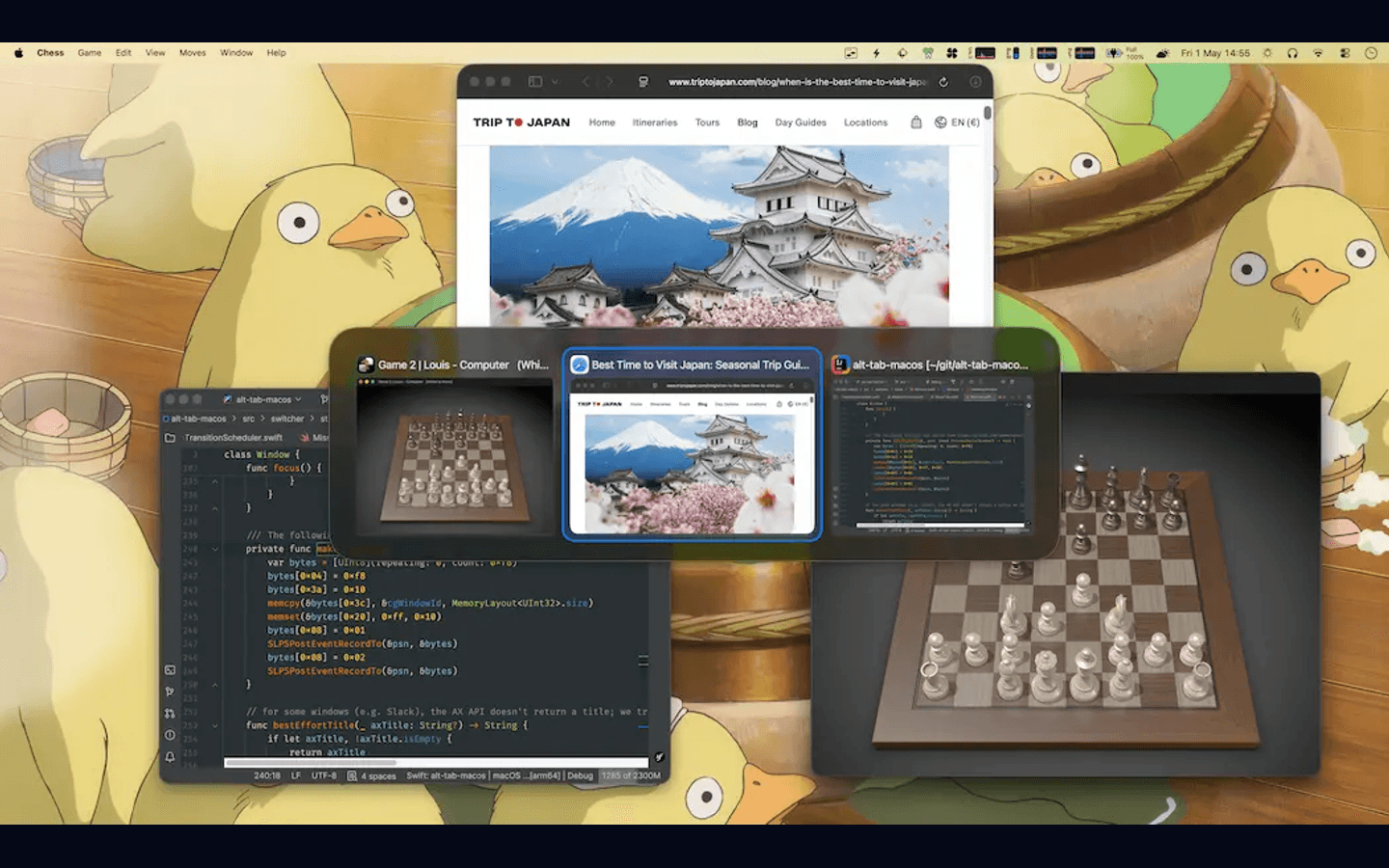
Task: Click the memory indicator 1285 of 2300M
Action: [x=632, y=775]
